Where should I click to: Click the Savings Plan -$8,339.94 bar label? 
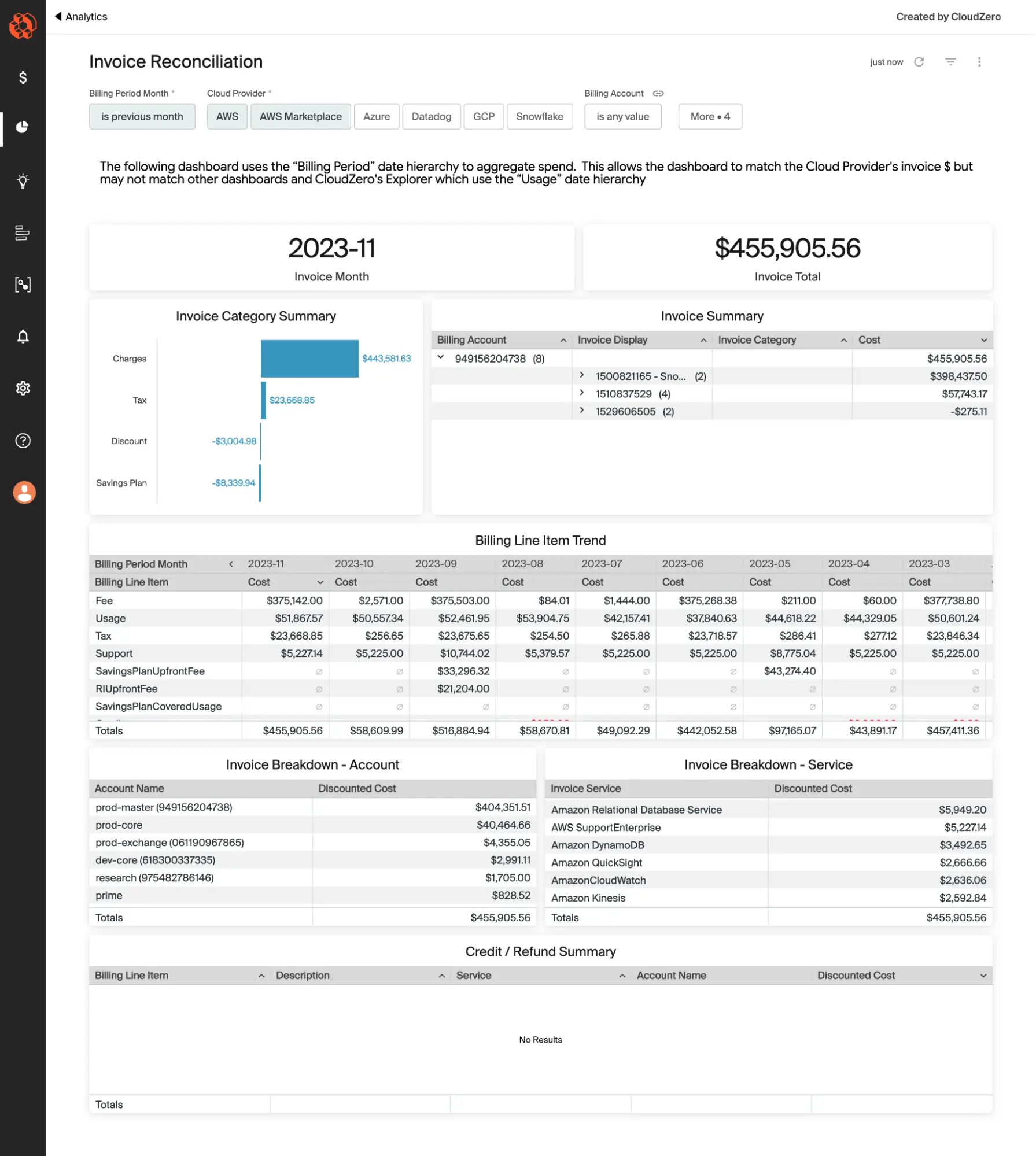[x=234, y=483]
